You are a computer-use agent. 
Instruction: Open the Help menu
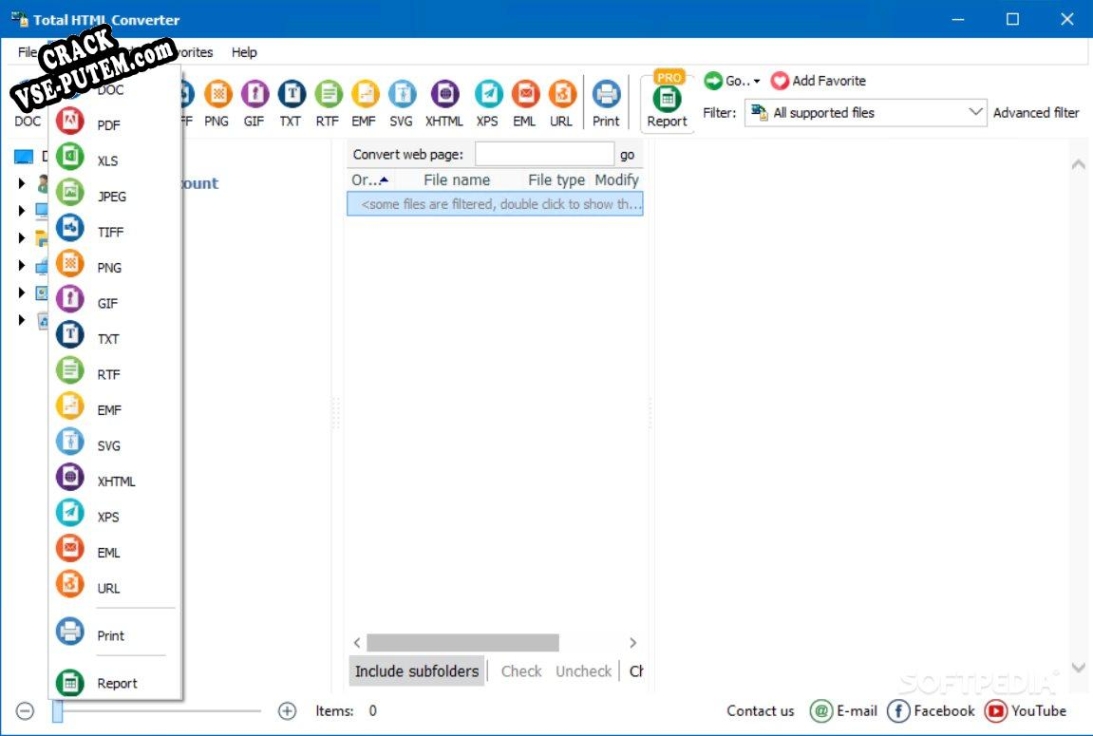243,52
